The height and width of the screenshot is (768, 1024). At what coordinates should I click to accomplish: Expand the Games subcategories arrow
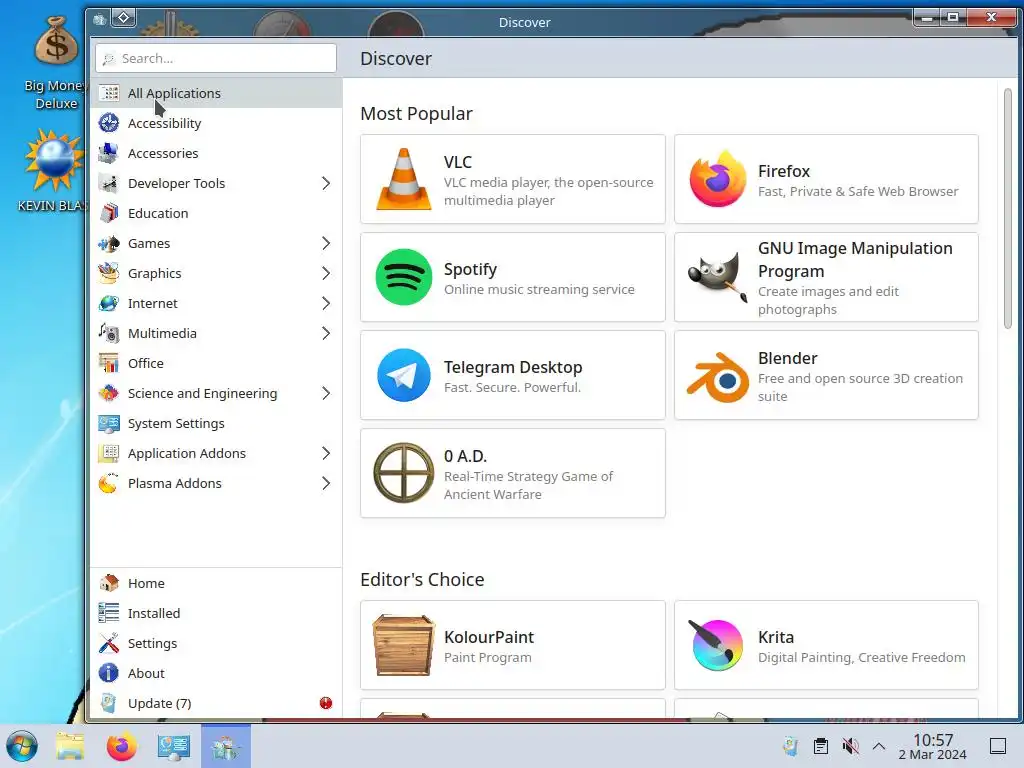tap(326, 243)
